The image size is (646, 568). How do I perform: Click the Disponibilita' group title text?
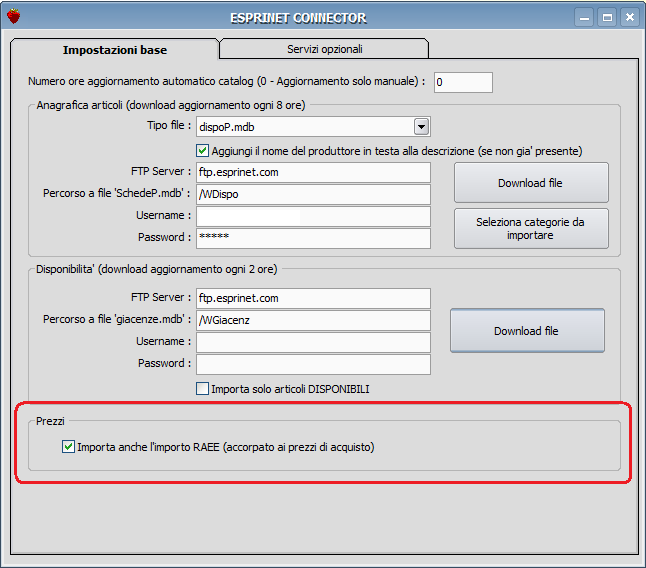(x=157, y=269)
